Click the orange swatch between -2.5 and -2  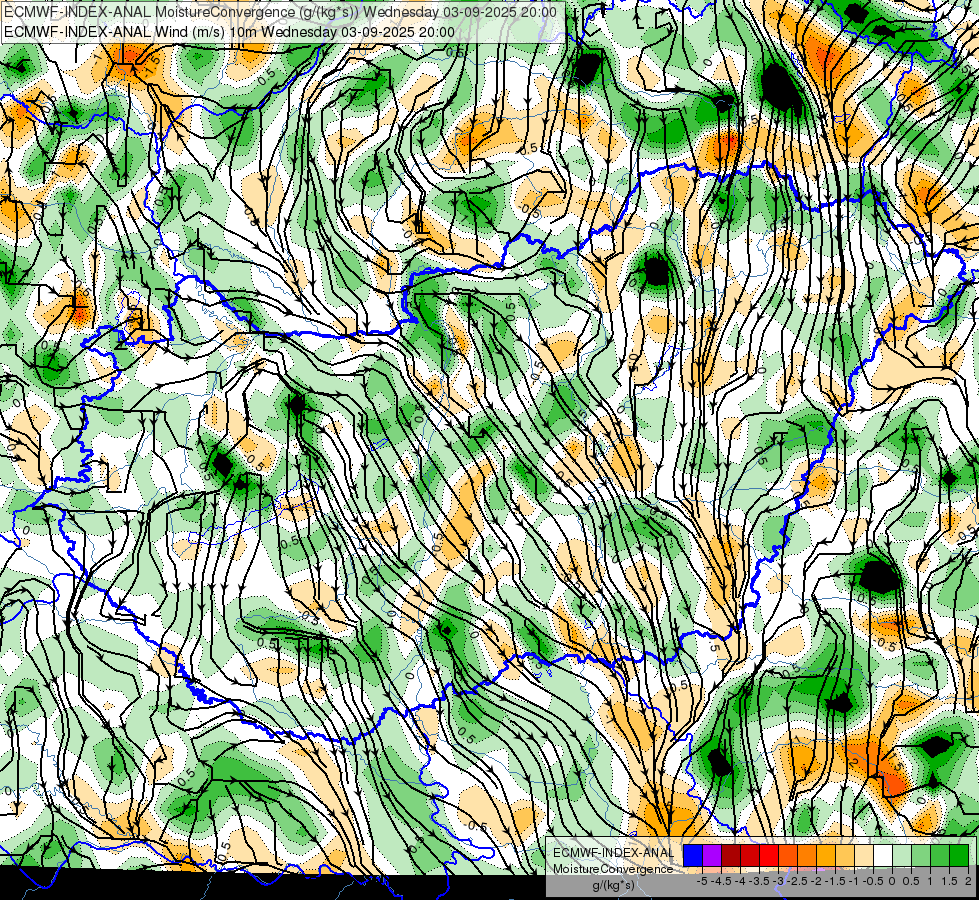pyautogui.click(x=807, y=855)
